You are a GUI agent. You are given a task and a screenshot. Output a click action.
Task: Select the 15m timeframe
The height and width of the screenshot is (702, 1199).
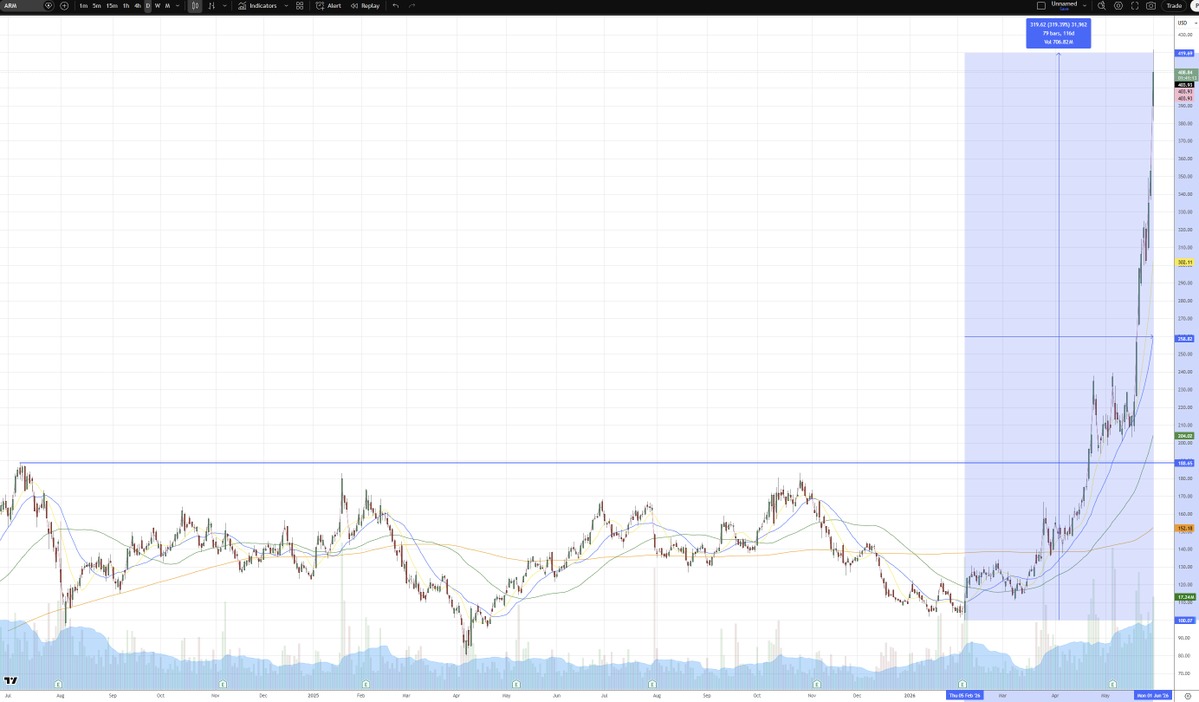pyautogui.click(x=112, y=5)
